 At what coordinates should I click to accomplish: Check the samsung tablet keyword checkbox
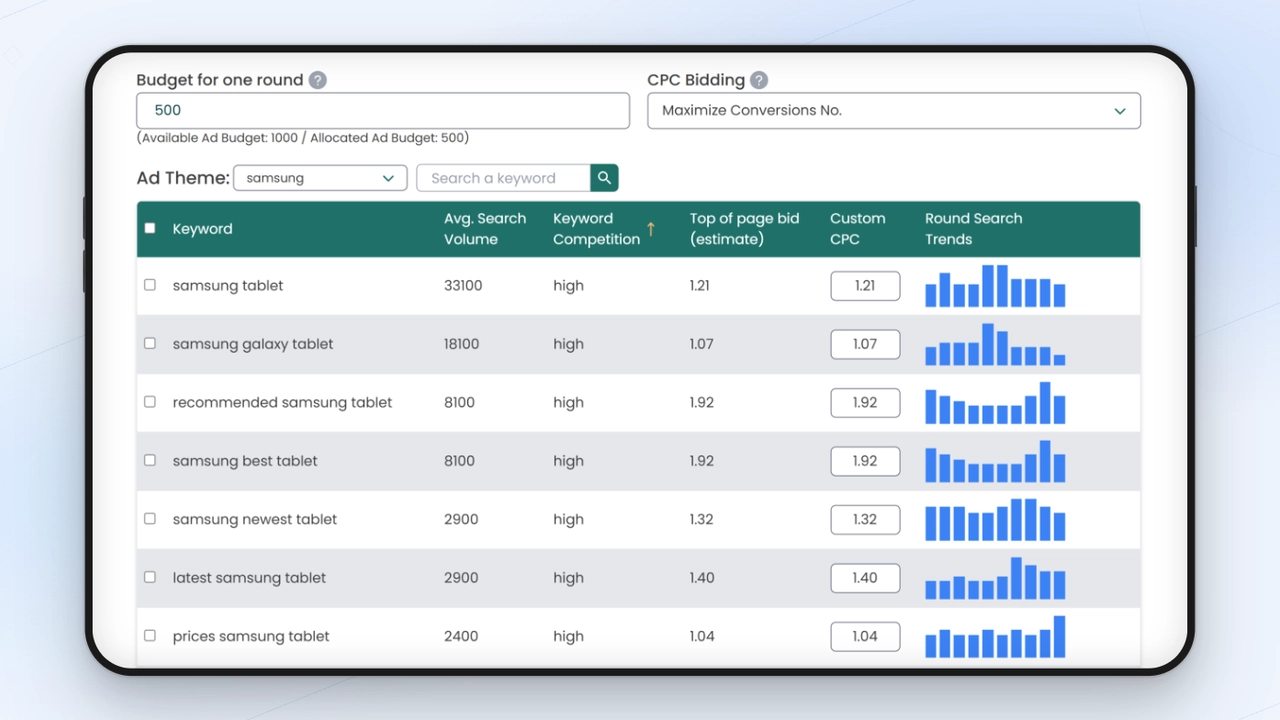[150, 284]
